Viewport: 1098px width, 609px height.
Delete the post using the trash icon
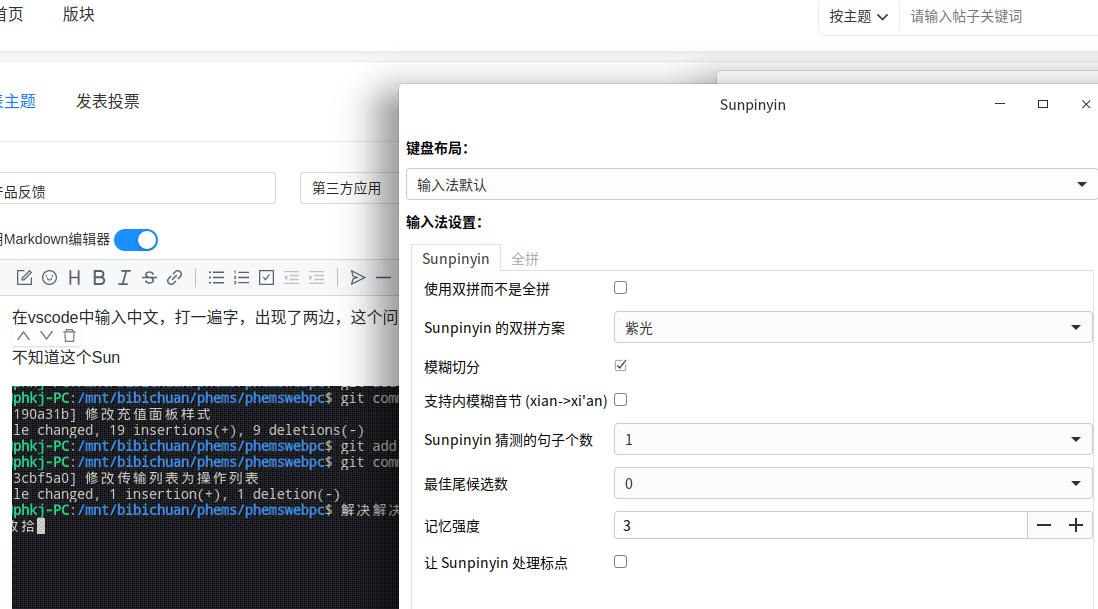(68, 335)
